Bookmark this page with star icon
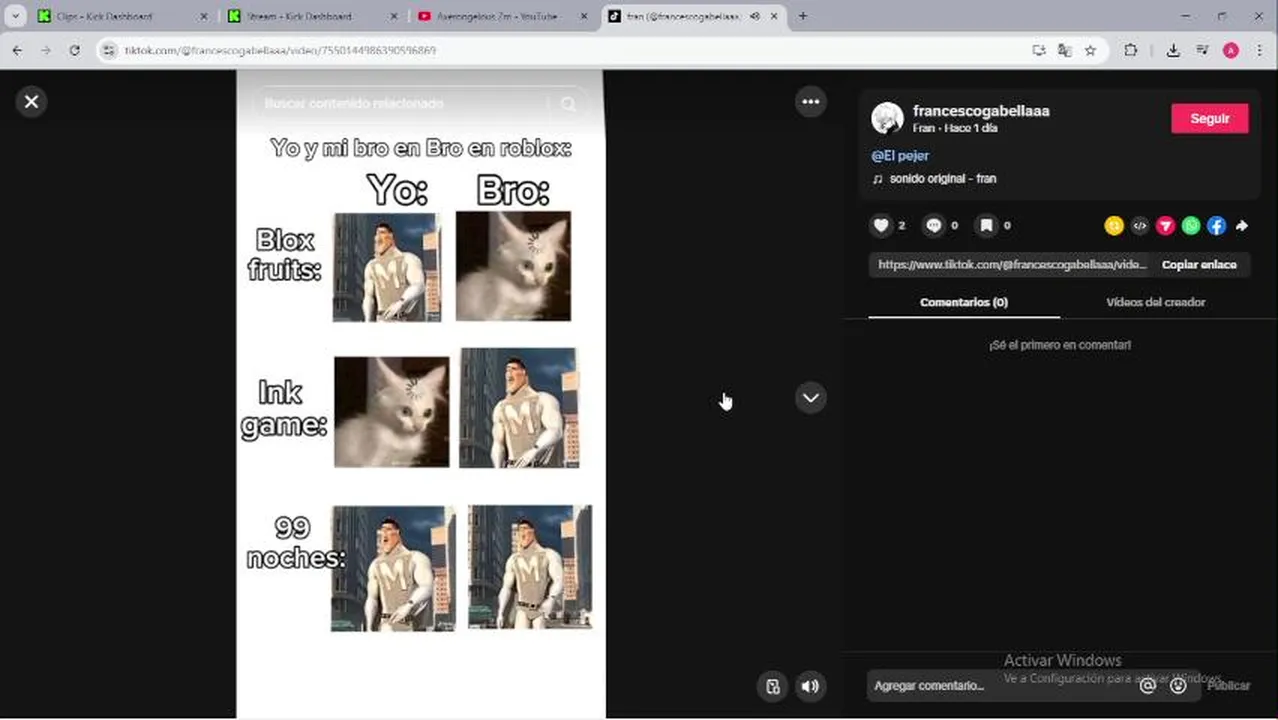Image resolution: width=1278 pixels, height=720 pixels. pos(1090,50)
